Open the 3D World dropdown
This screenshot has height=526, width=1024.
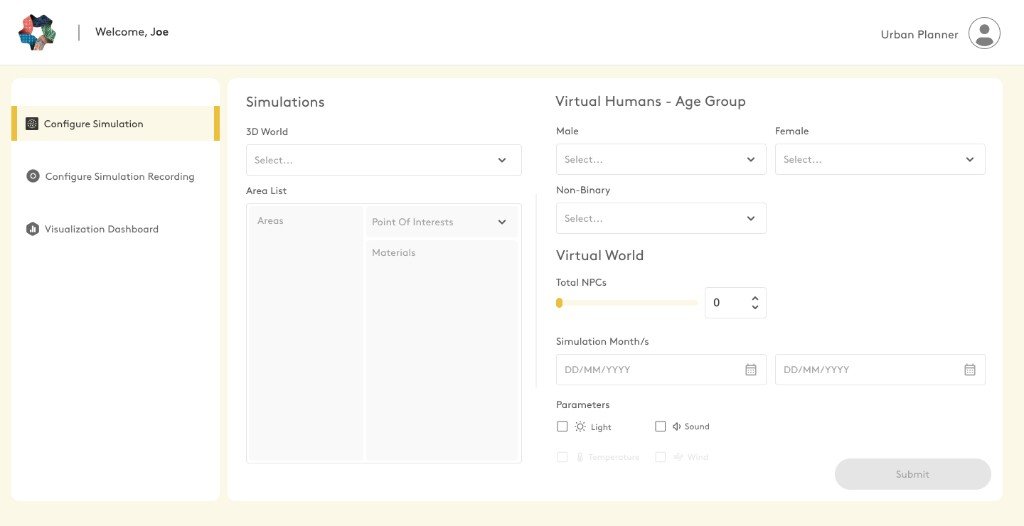tap(383, 160)
